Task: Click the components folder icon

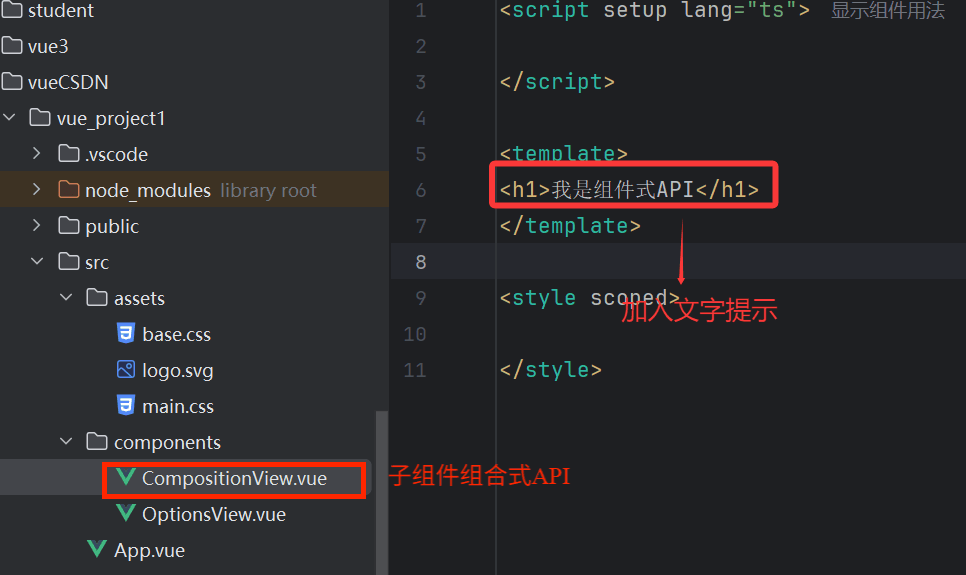Action: [x=97, y=441]
